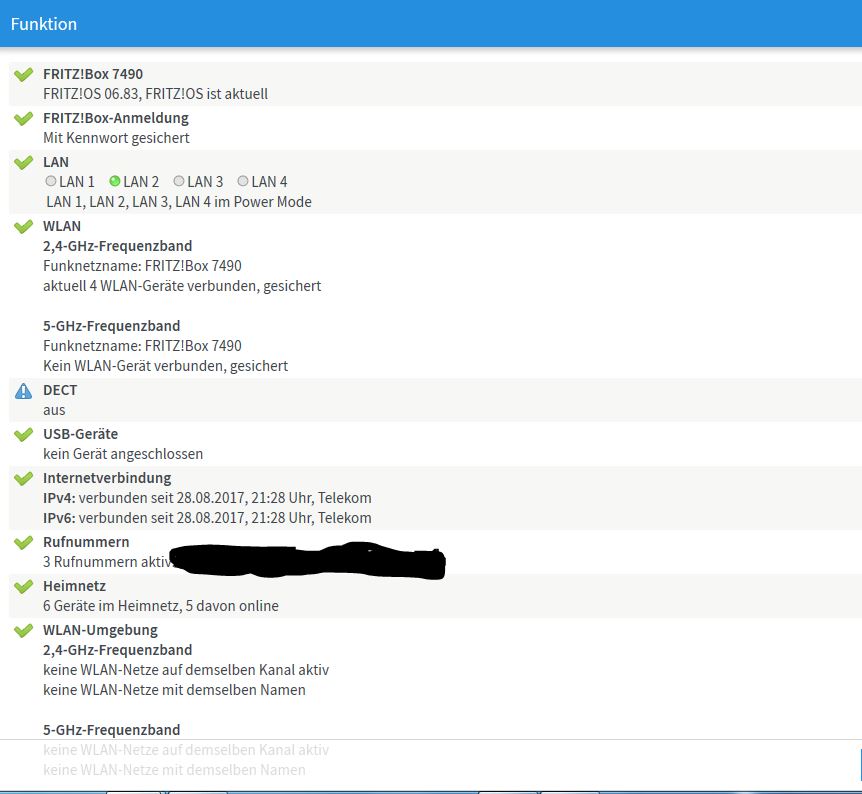
Task: Click the text 'kein Gerät angeschlossen'
Action: tap(123, 454)
